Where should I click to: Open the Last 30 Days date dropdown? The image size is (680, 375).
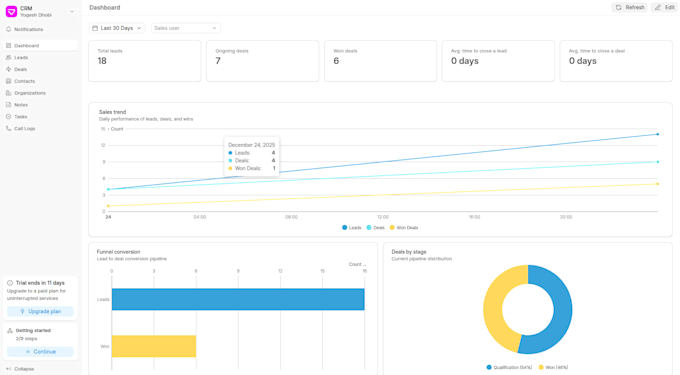[117, 28]
